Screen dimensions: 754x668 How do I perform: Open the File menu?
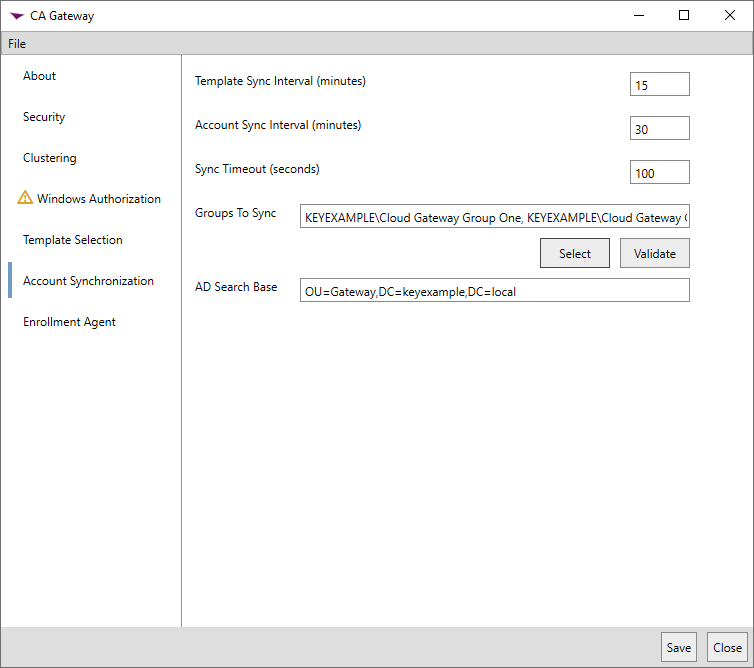pos(17,44)
